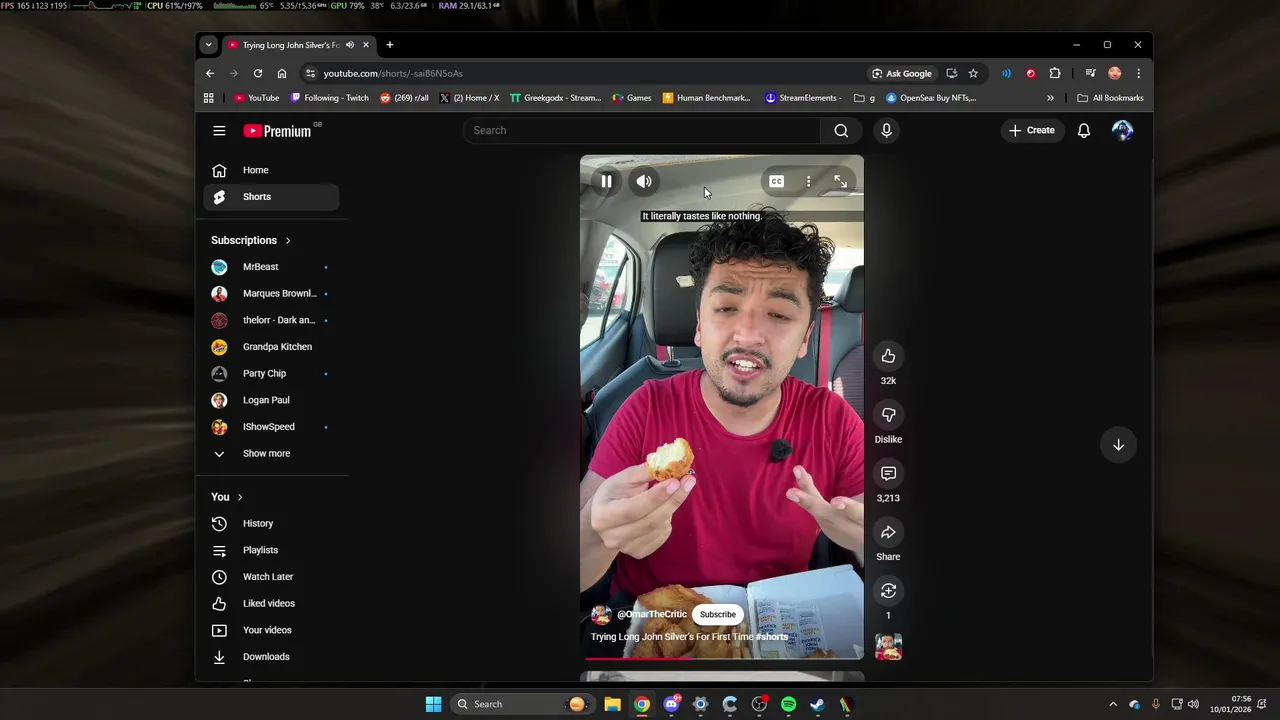Open the IShowSpeed subscription
This screenshot has height=720, width=1280.
(271, 427)
